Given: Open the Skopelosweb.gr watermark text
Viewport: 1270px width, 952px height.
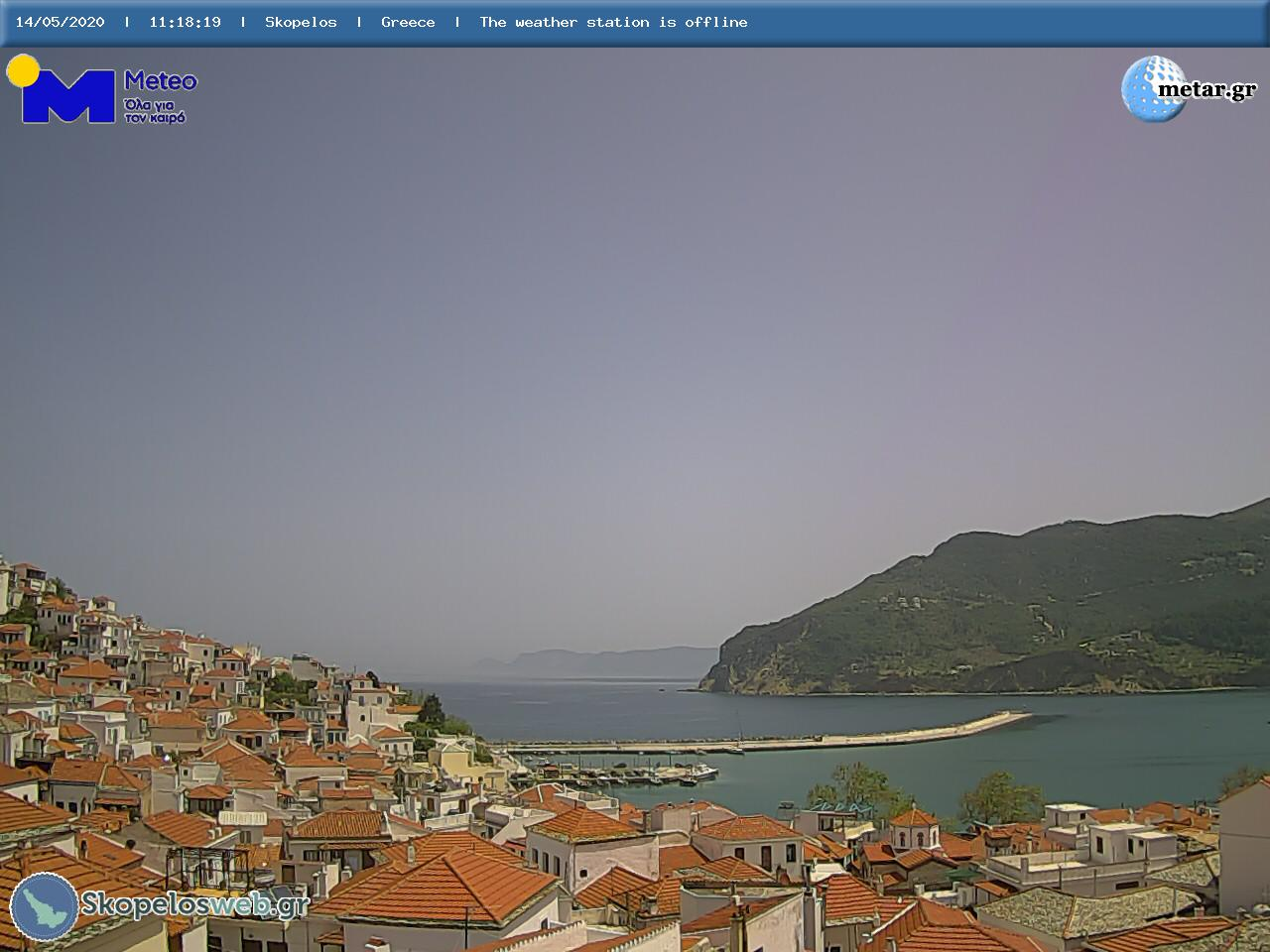Looking at the screenshot, I should 194,904.
